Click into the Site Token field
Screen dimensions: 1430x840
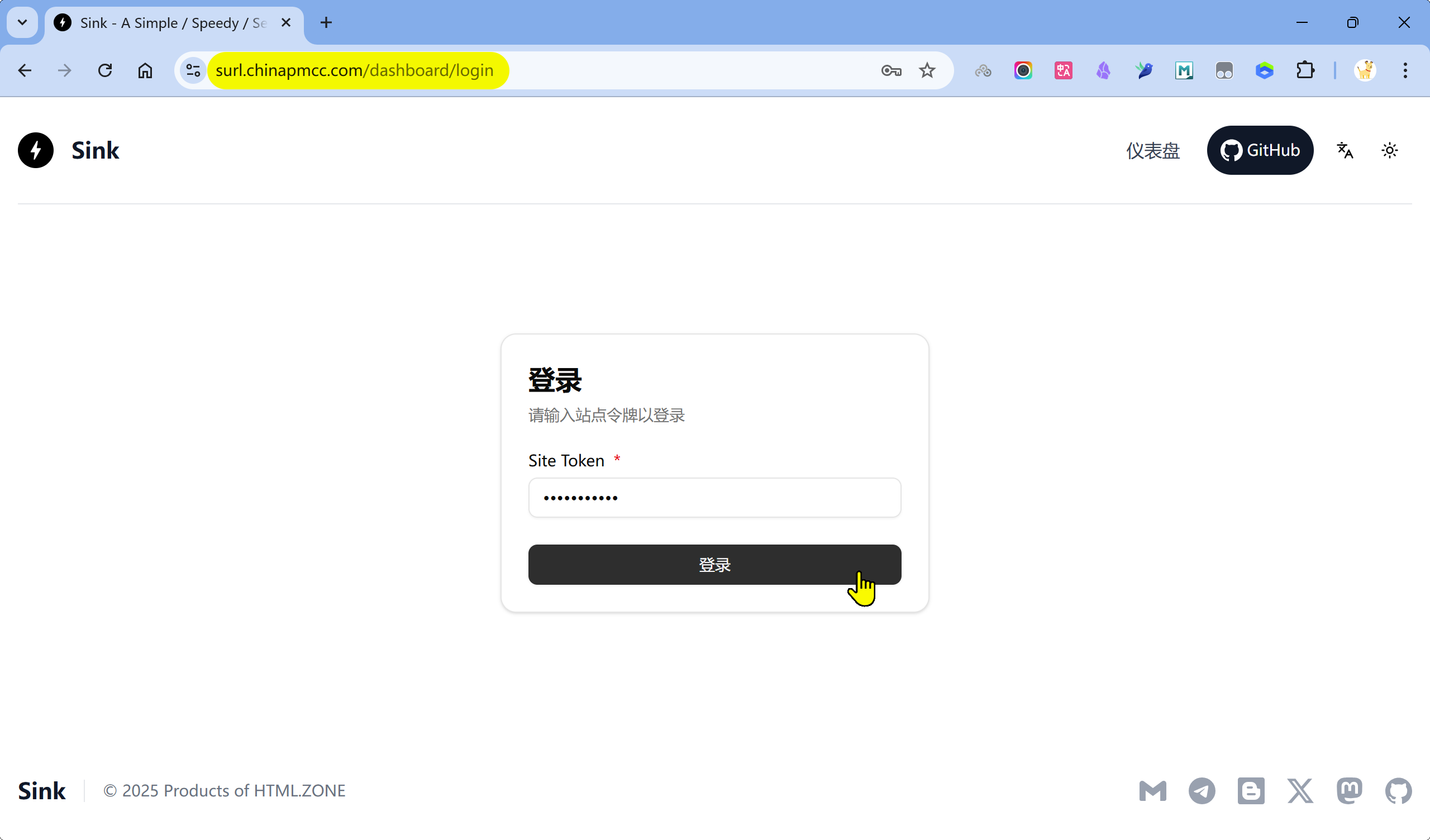click(x=714, y=498)
